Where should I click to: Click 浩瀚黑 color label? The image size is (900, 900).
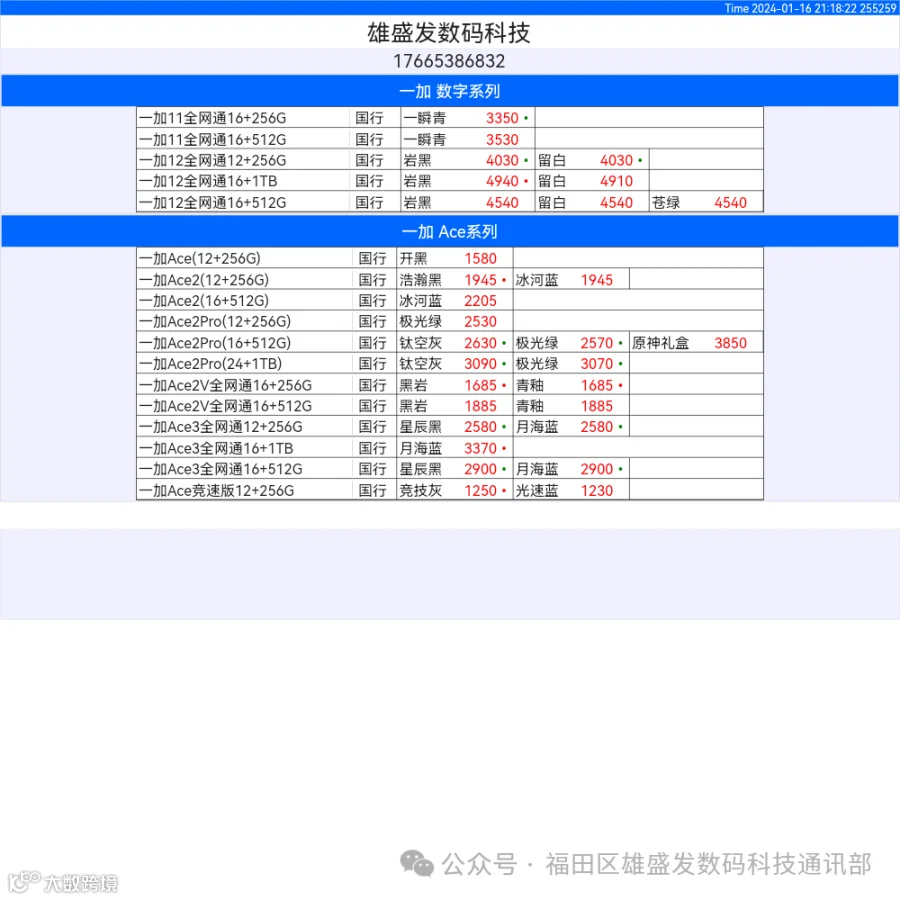[x=421, y=280]
